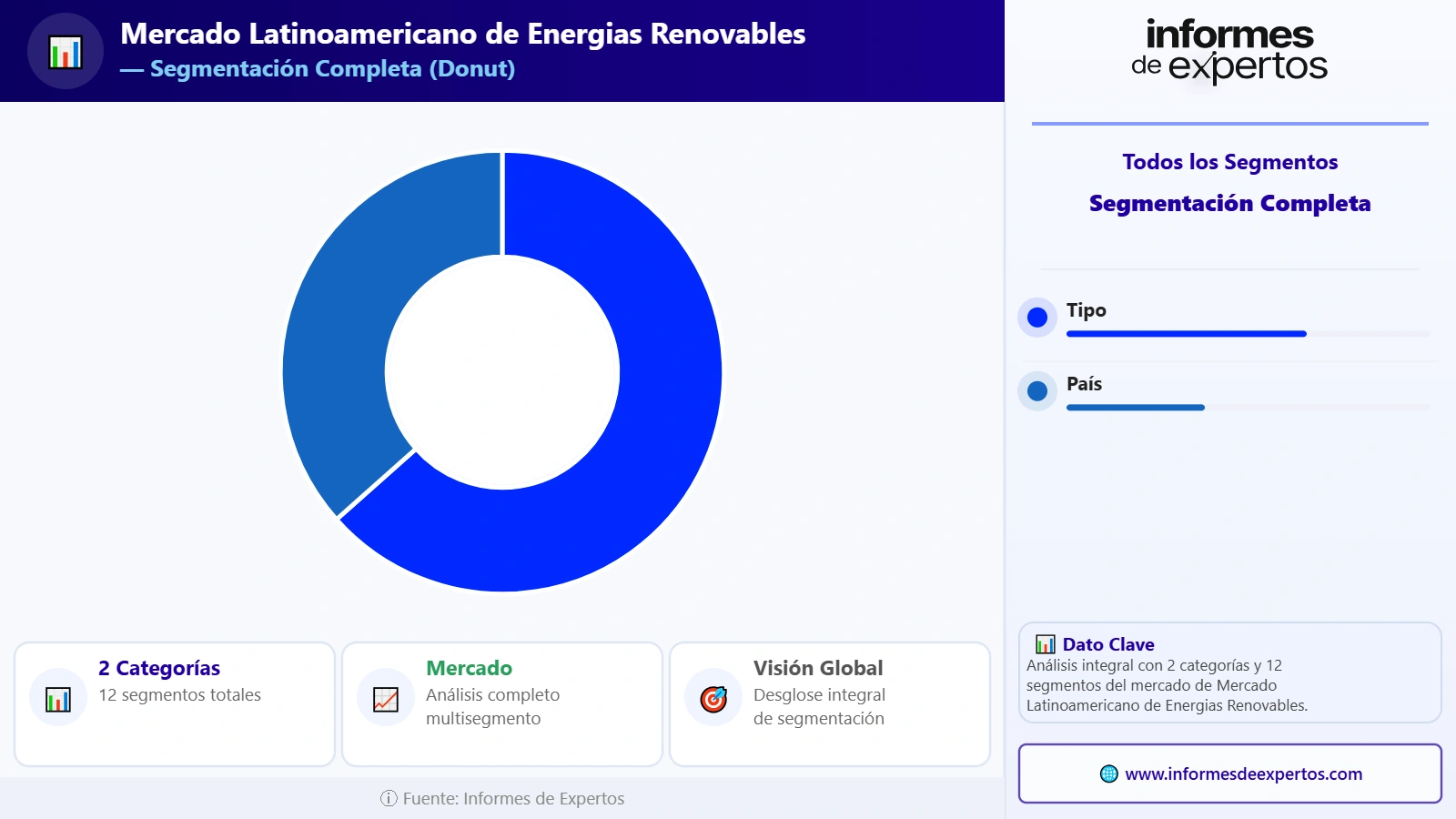1456x819 pixels.
Task: Click 'Segmentación Completa' sidebar heading
Action: pos(1229,203)
